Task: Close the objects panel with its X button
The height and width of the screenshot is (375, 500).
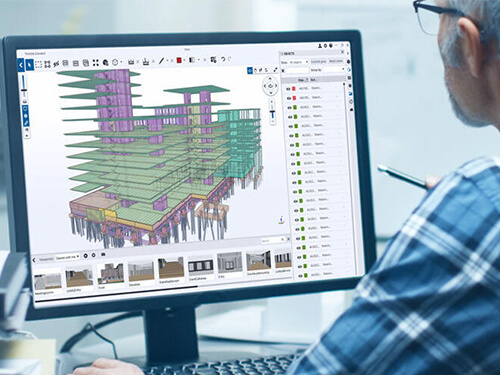Action: pyautogui.click(x=342, y=52)
